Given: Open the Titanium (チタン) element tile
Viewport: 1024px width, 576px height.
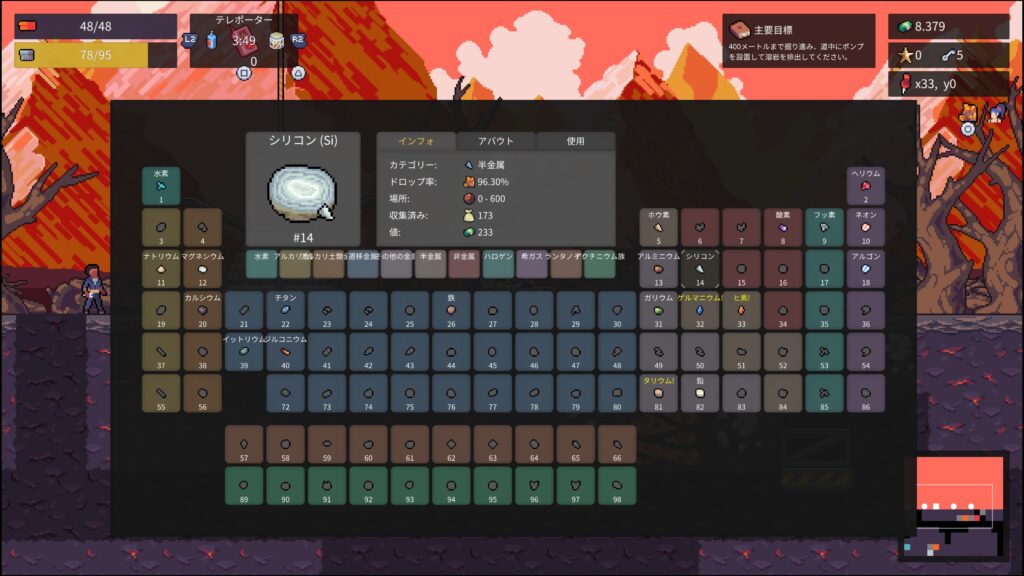Looking at the screenshot, I should 285,311.
